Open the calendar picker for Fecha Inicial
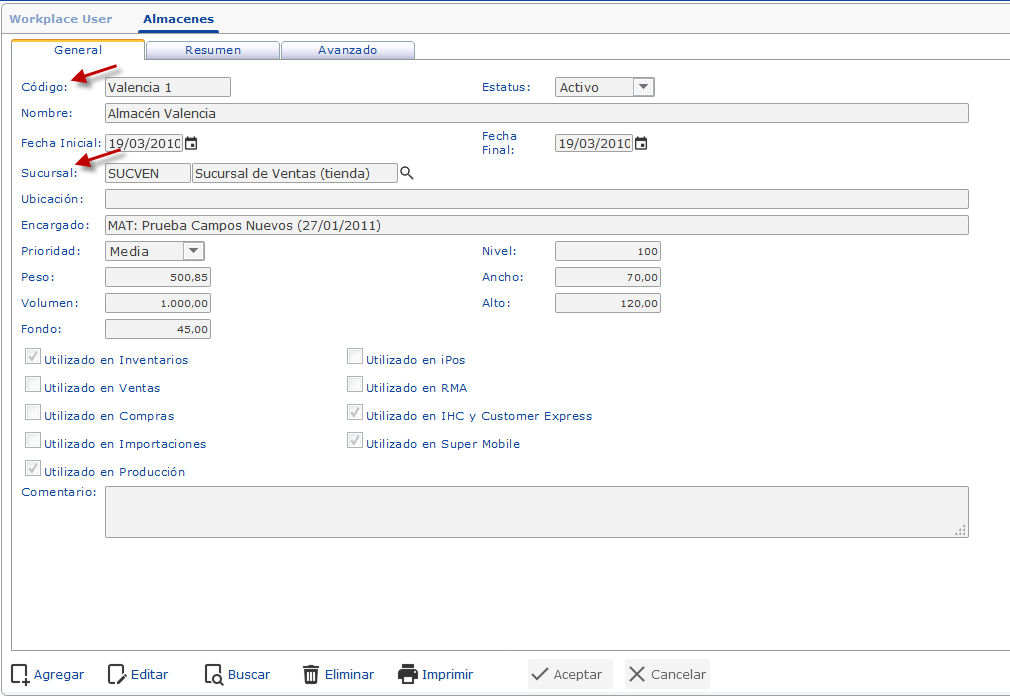Screen dimensions: 1010x697 point(190,143)
